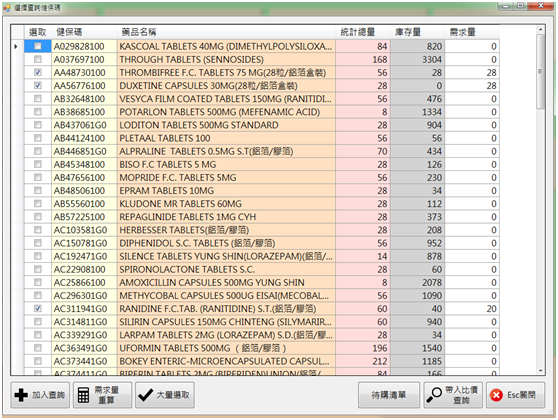
Task: Edit 需求量 cell of THROMBIFREE row
Action: [472, 73]
